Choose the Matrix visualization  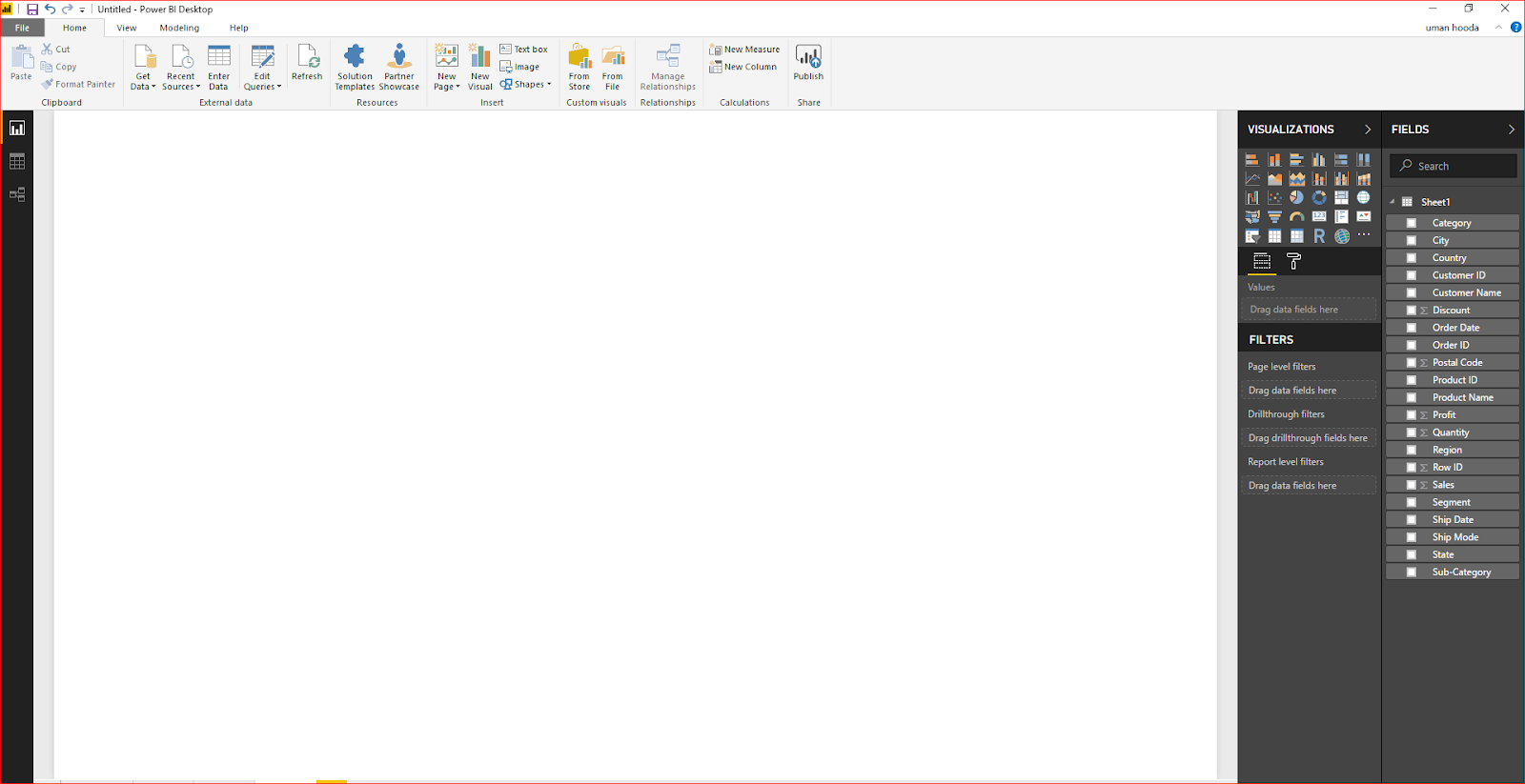(1297, 236)
